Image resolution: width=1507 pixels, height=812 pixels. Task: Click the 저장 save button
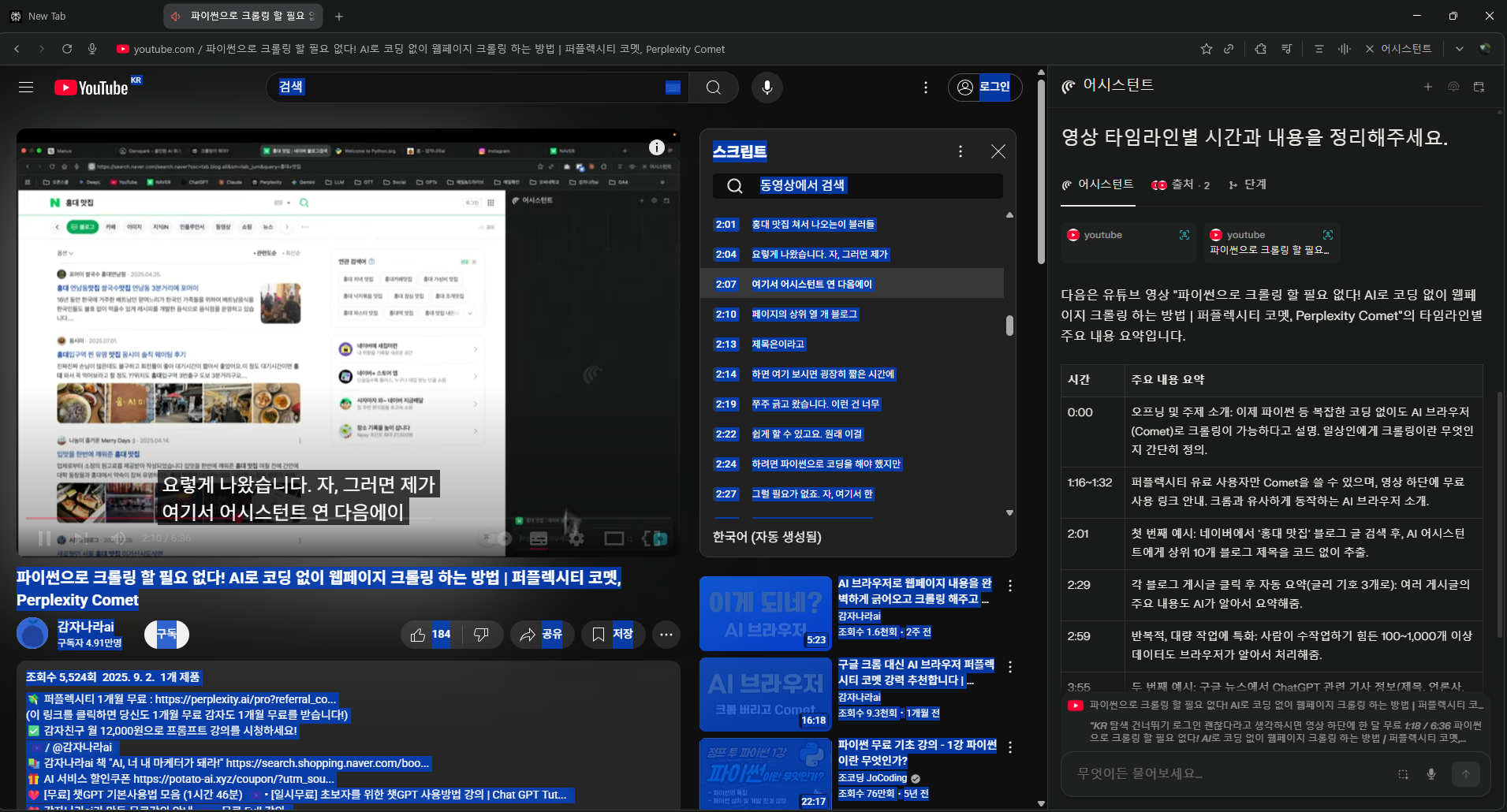[x=613, y=635]
